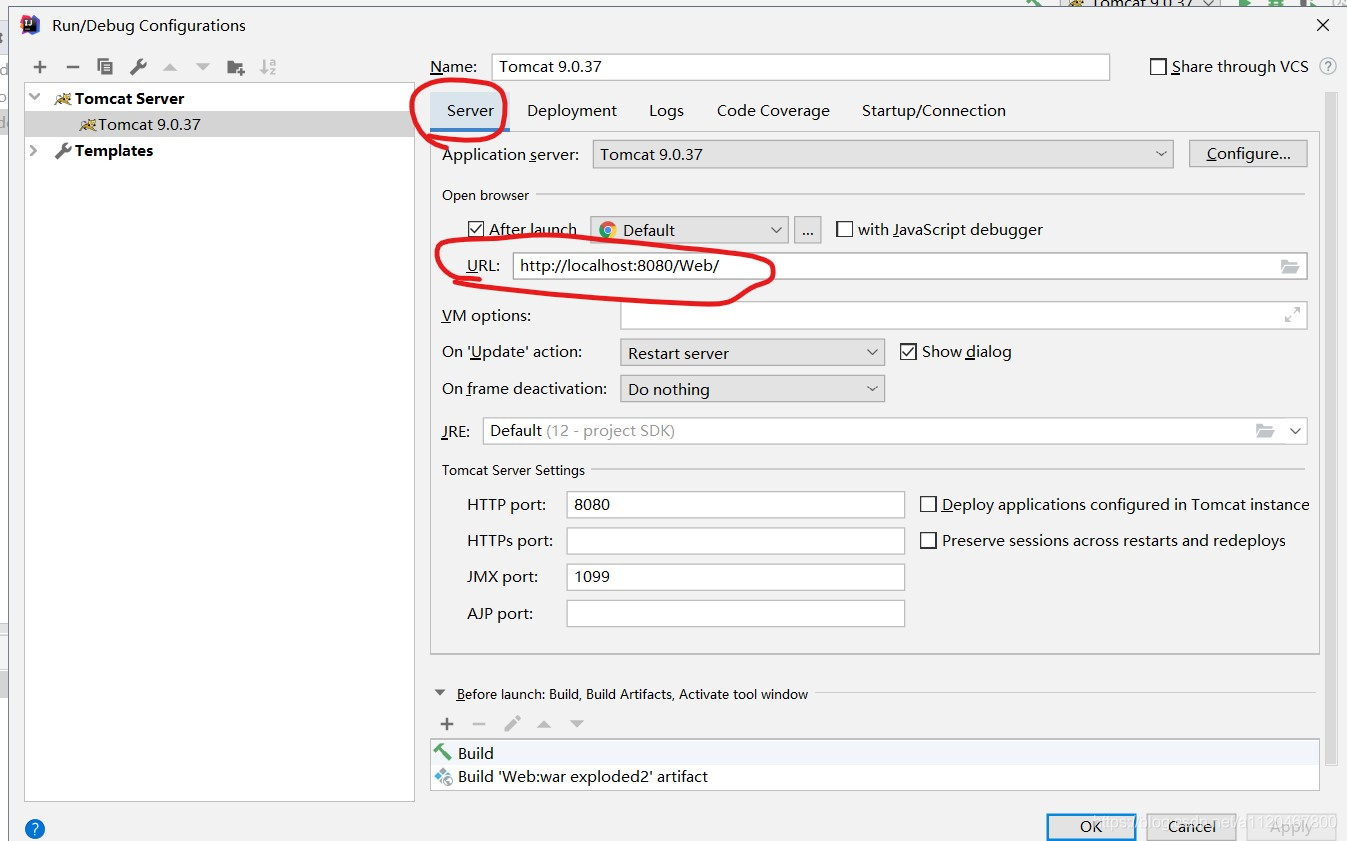Browse for JRE using the folder icon

1265,431
